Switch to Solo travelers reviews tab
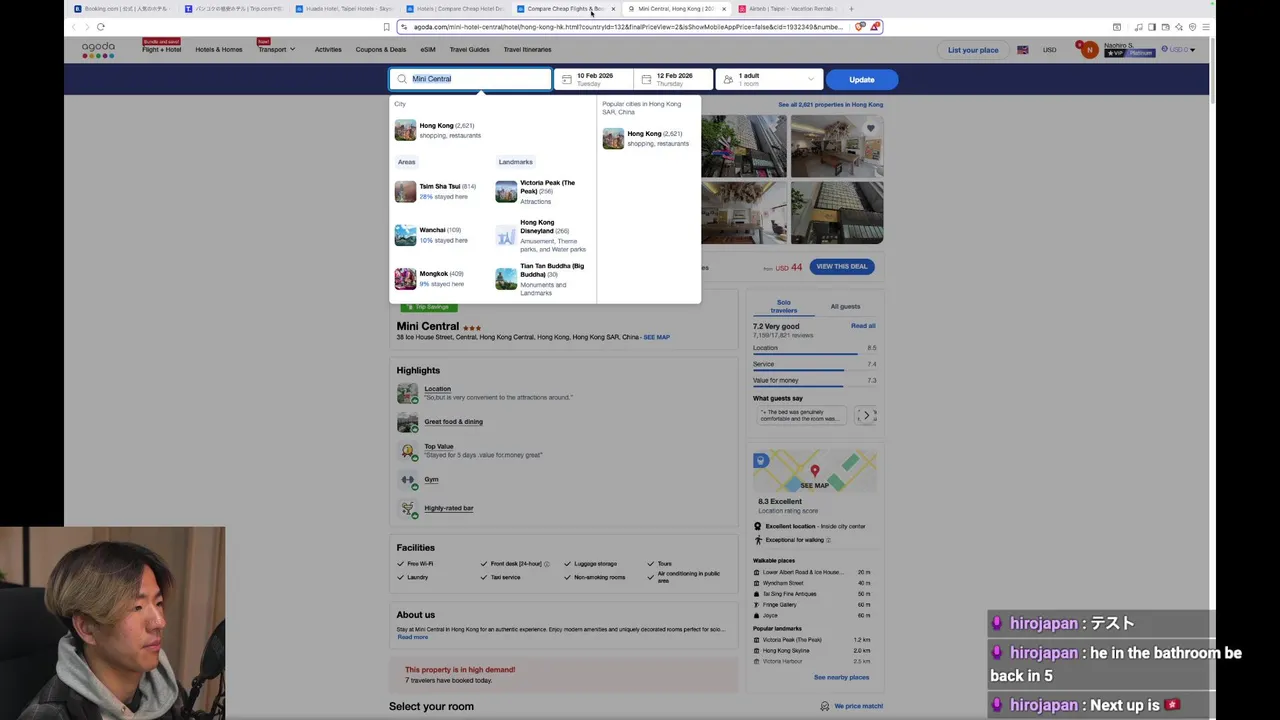 (784, 306)
